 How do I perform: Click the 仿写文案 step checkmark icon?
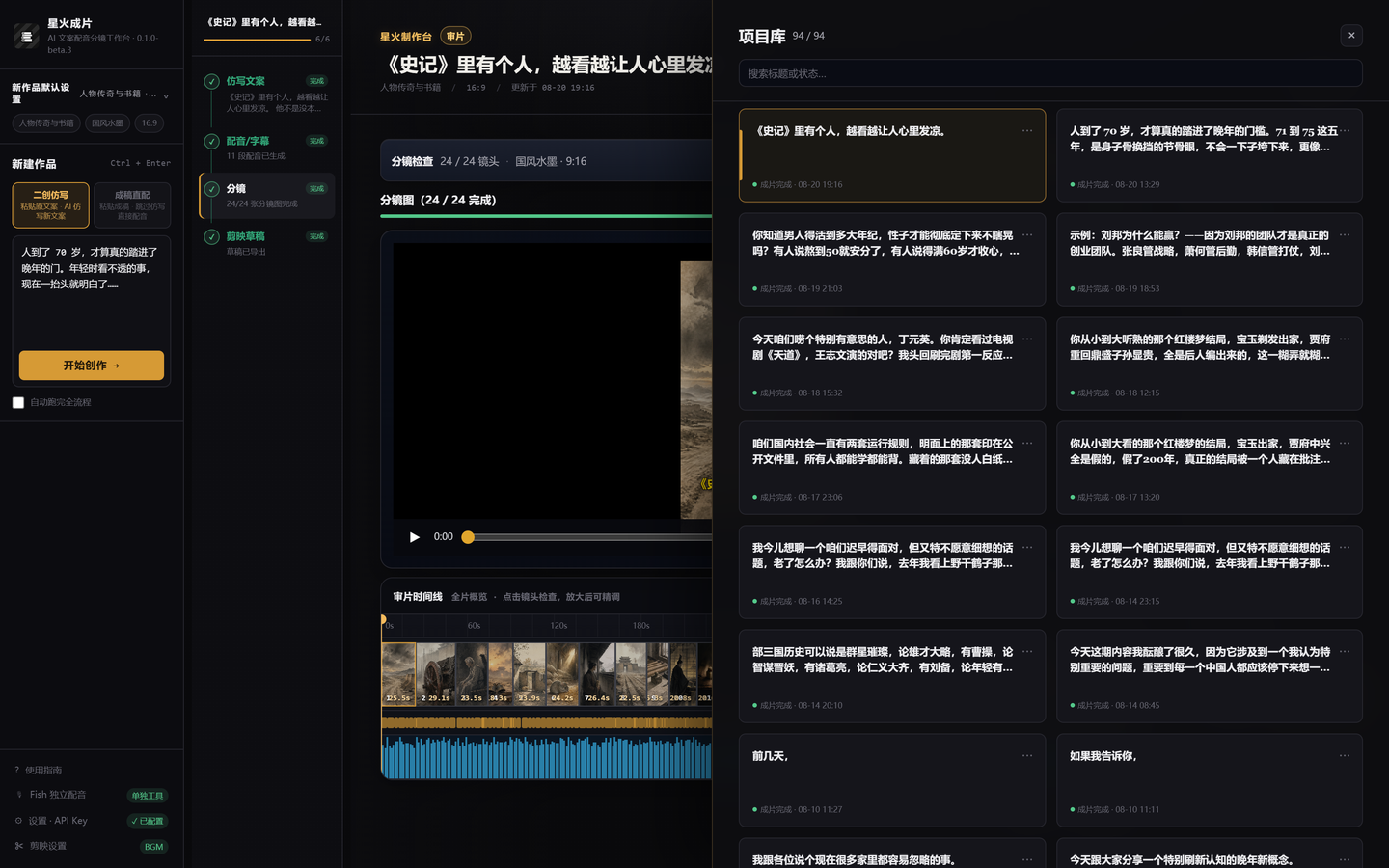coord(211,81)
